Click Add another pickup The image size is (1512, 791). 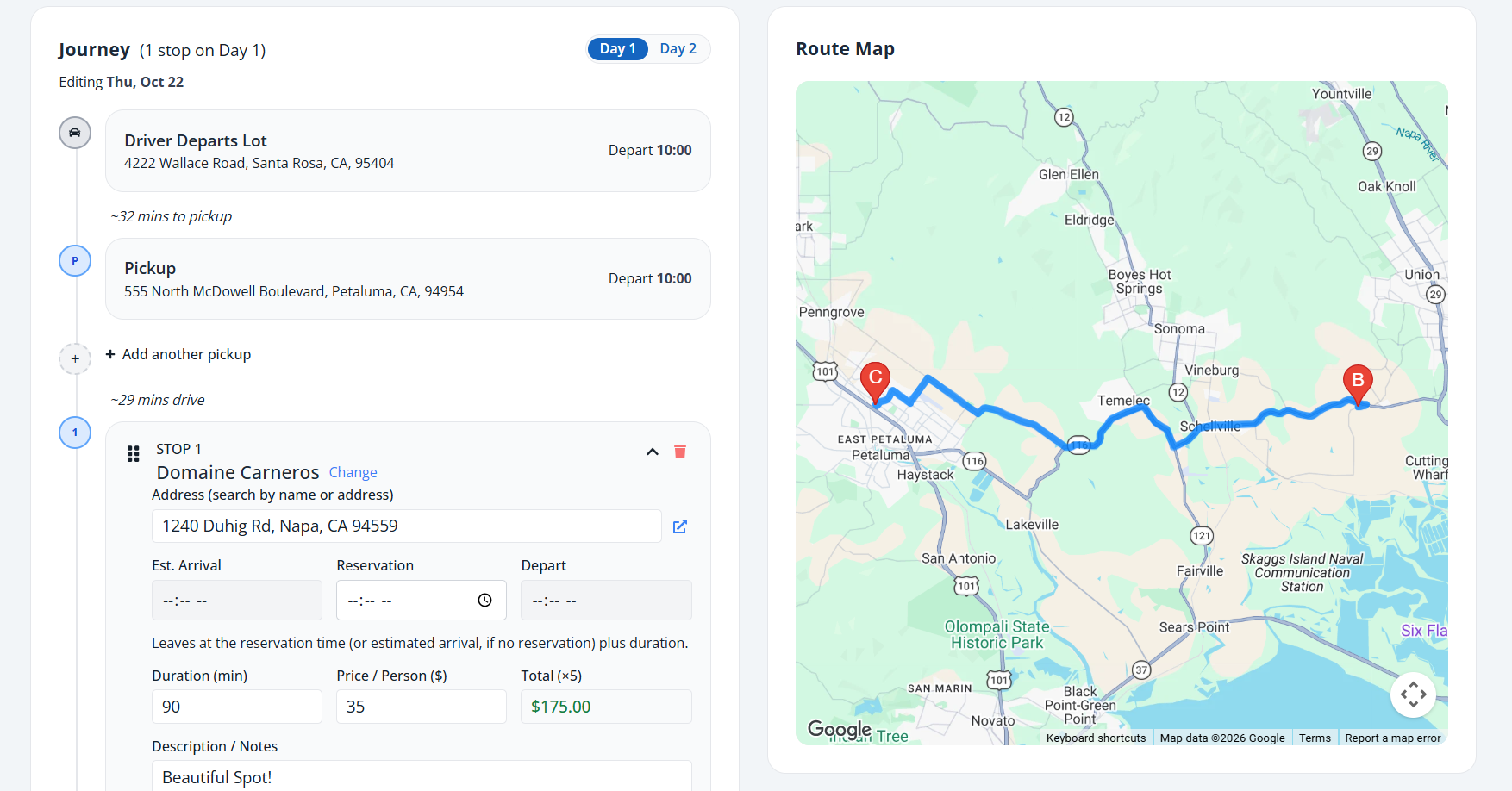point(178,354)
